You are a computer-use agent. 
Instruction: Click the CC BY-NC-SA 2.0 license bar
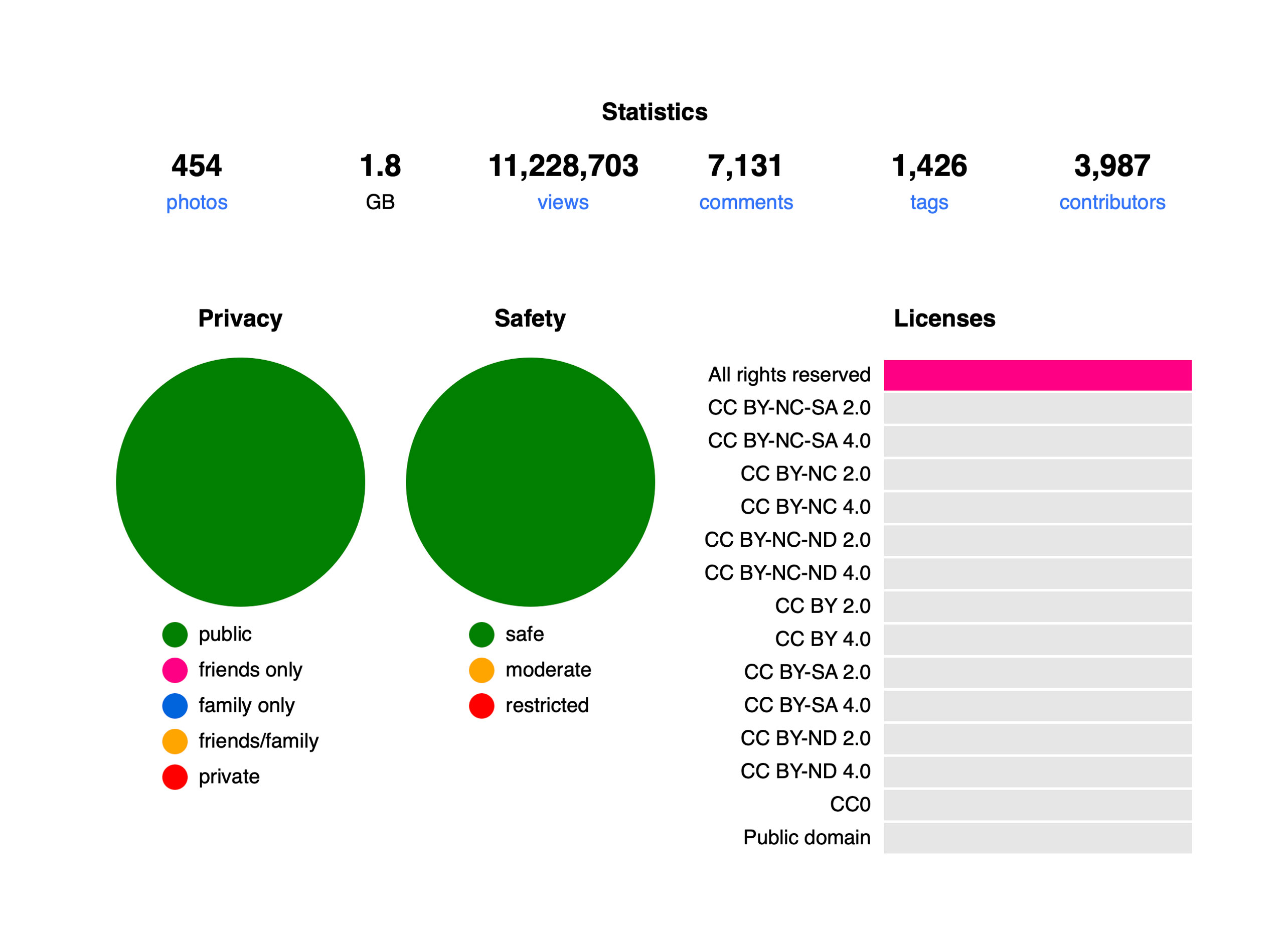coord(1038,408)
